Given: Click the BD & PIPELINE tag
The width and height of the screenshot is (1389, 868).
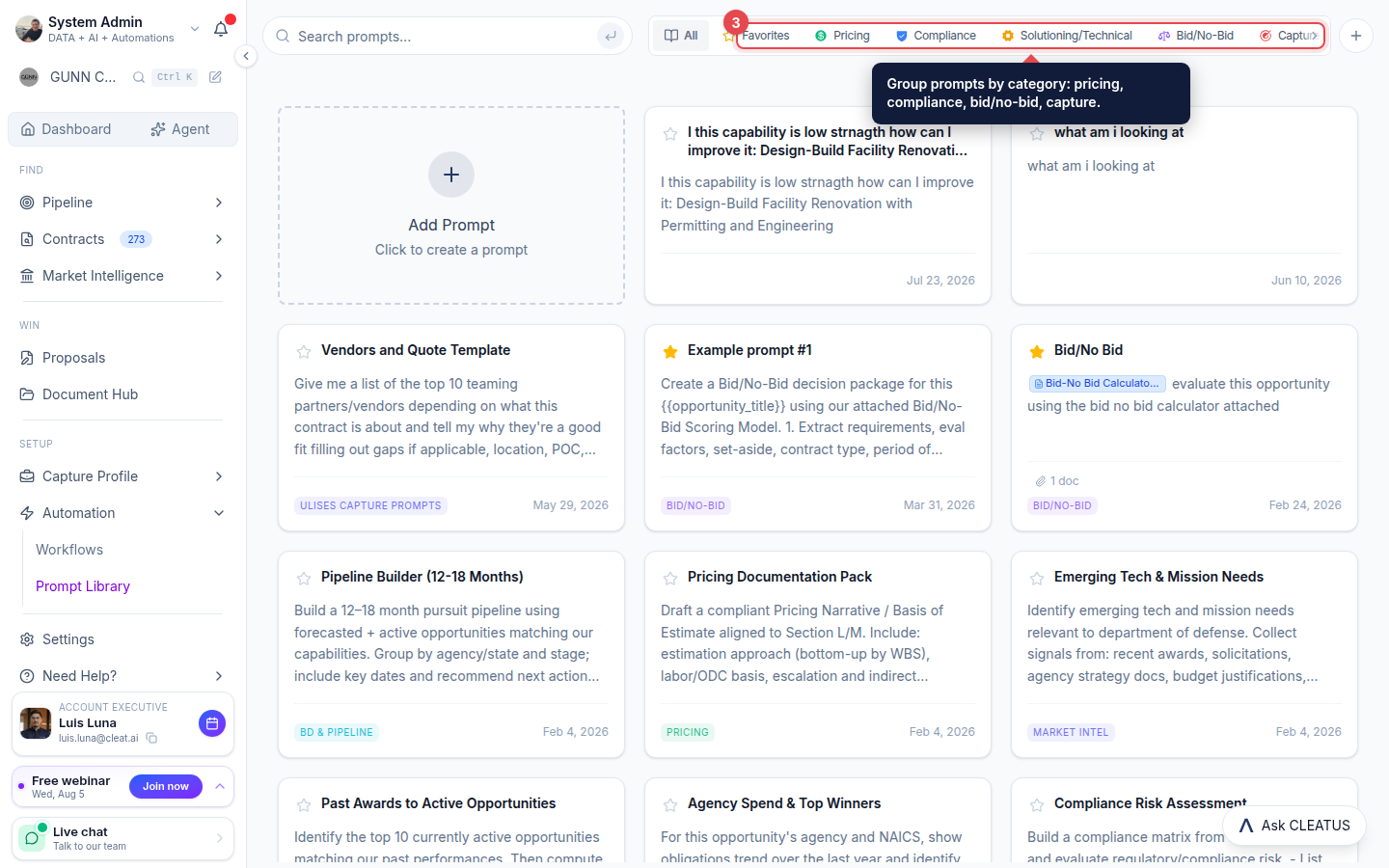Looking at the screenshot, I should 337,732.
